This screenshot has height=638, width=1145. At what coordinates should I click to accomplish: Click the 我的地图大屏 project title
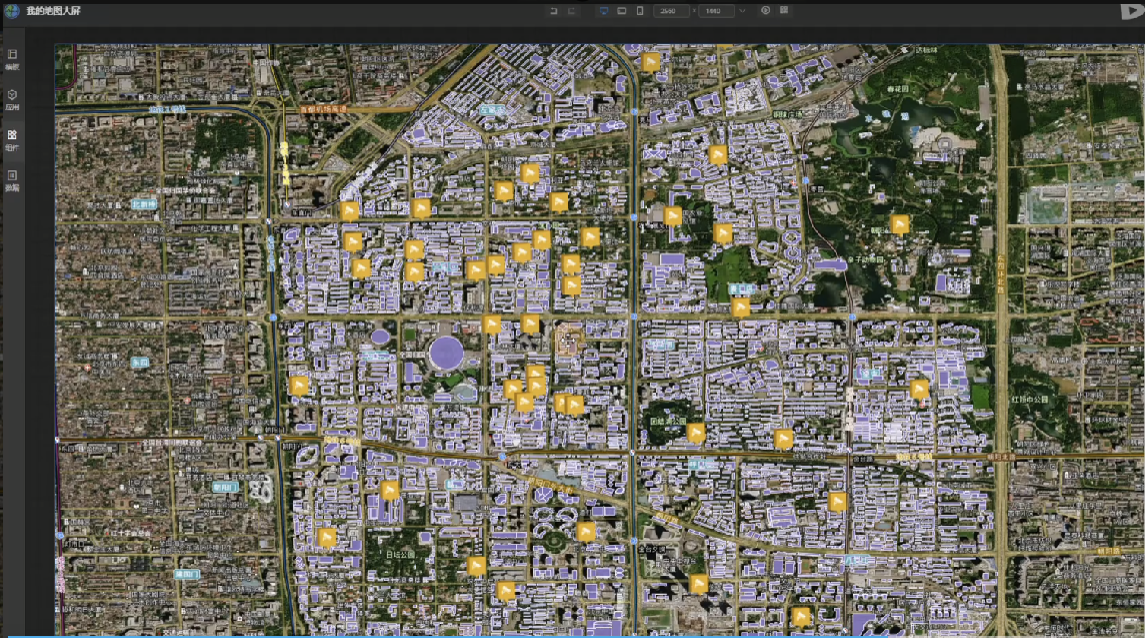(54, 10)
